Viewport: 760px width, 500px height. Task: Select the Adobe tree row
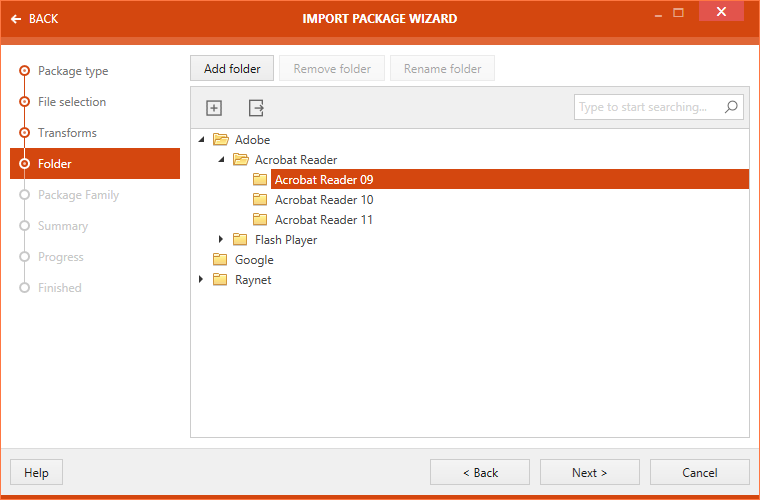[x=252, y=140]
